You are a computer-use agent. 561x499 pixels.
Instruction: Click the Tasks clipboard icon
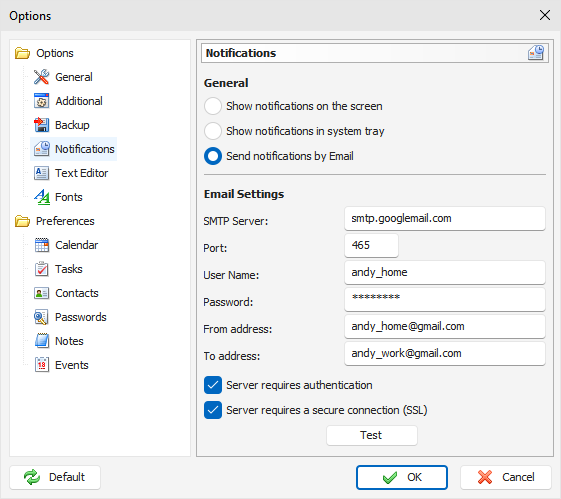point(42,269)
